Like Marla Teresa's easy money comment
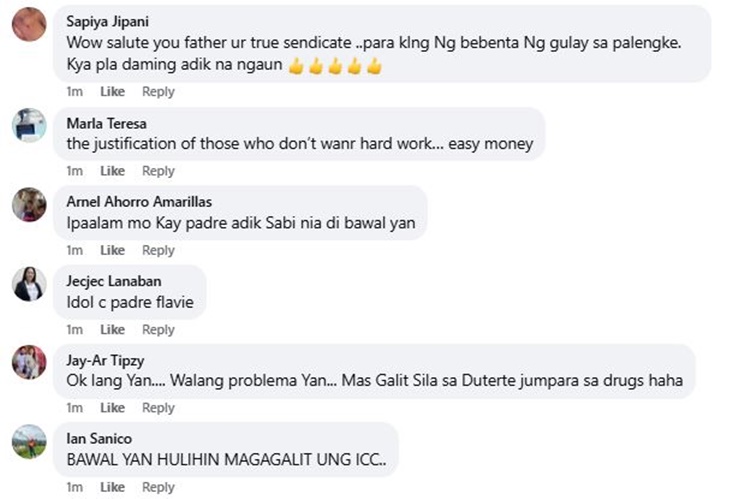The height and width of the screenshot is (499, 750). 112,171
